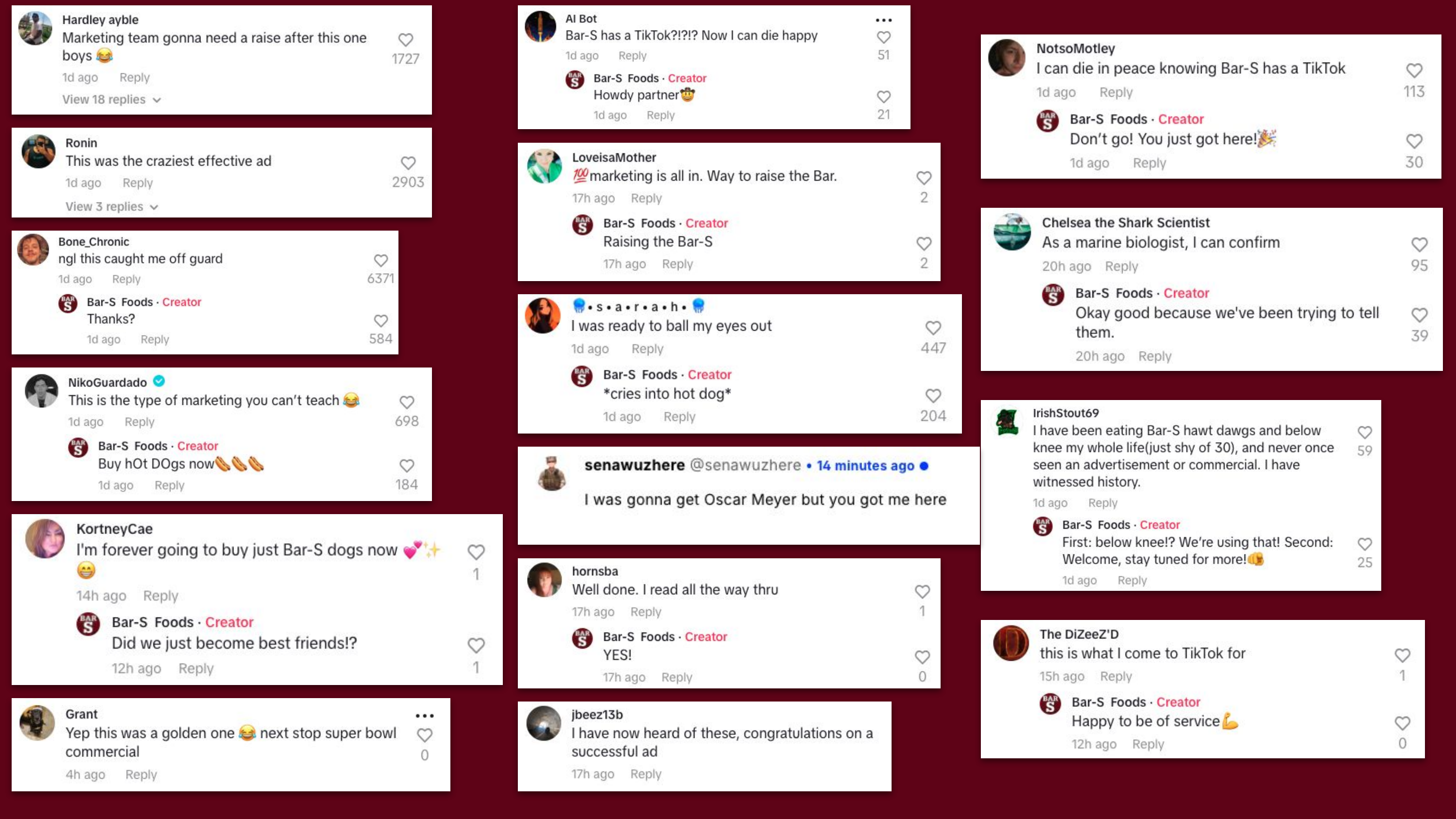This screenshot has height=819, width=1456.
Task: Like NotsoMotley's die in peace comment
Action: [x=1414, y=71]
